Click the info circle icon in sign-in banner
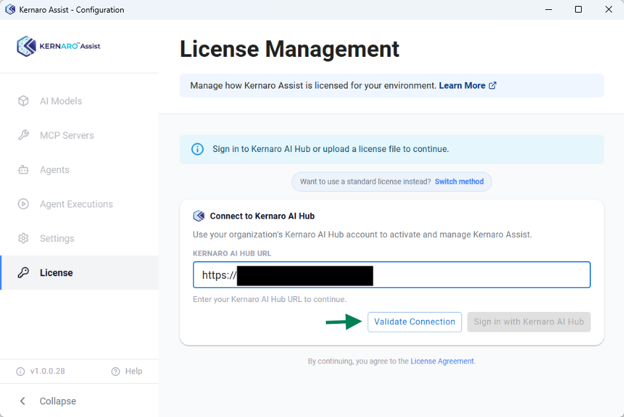Image resolution: width=624 pixels, height=417 pixels. 197,149
